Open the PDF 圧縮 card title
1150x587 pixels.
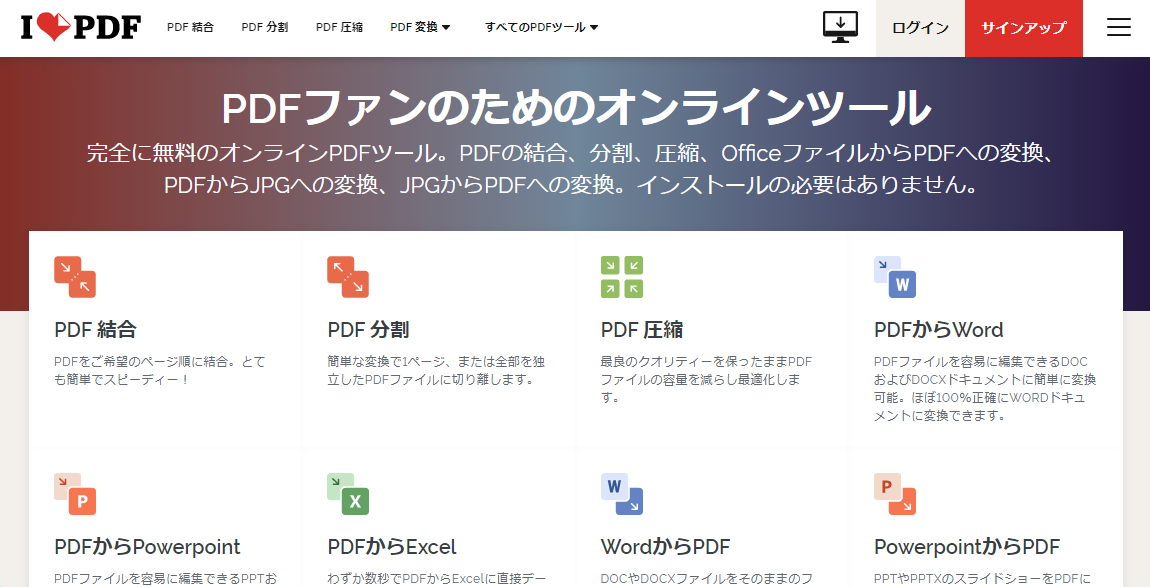point(642,329)
